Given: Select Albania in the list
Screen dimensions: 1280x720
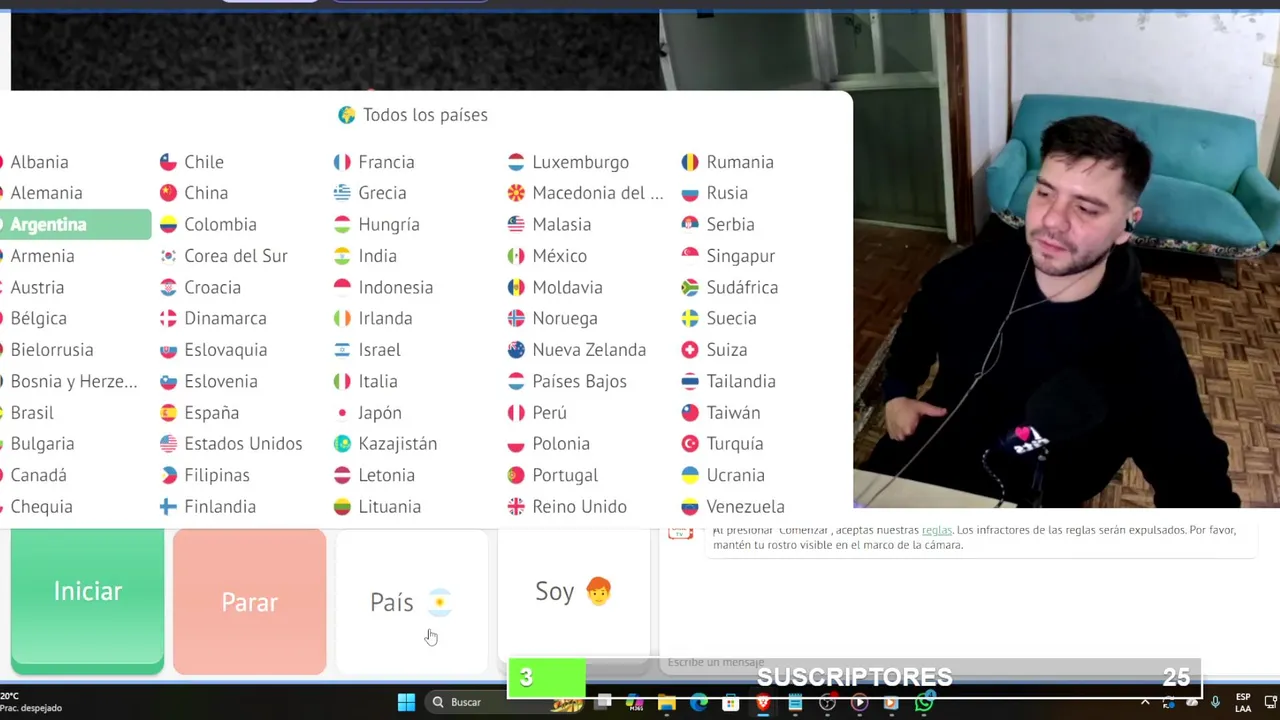Looking at the screenshot, I should pyautogui.click(x=39, y=162).
